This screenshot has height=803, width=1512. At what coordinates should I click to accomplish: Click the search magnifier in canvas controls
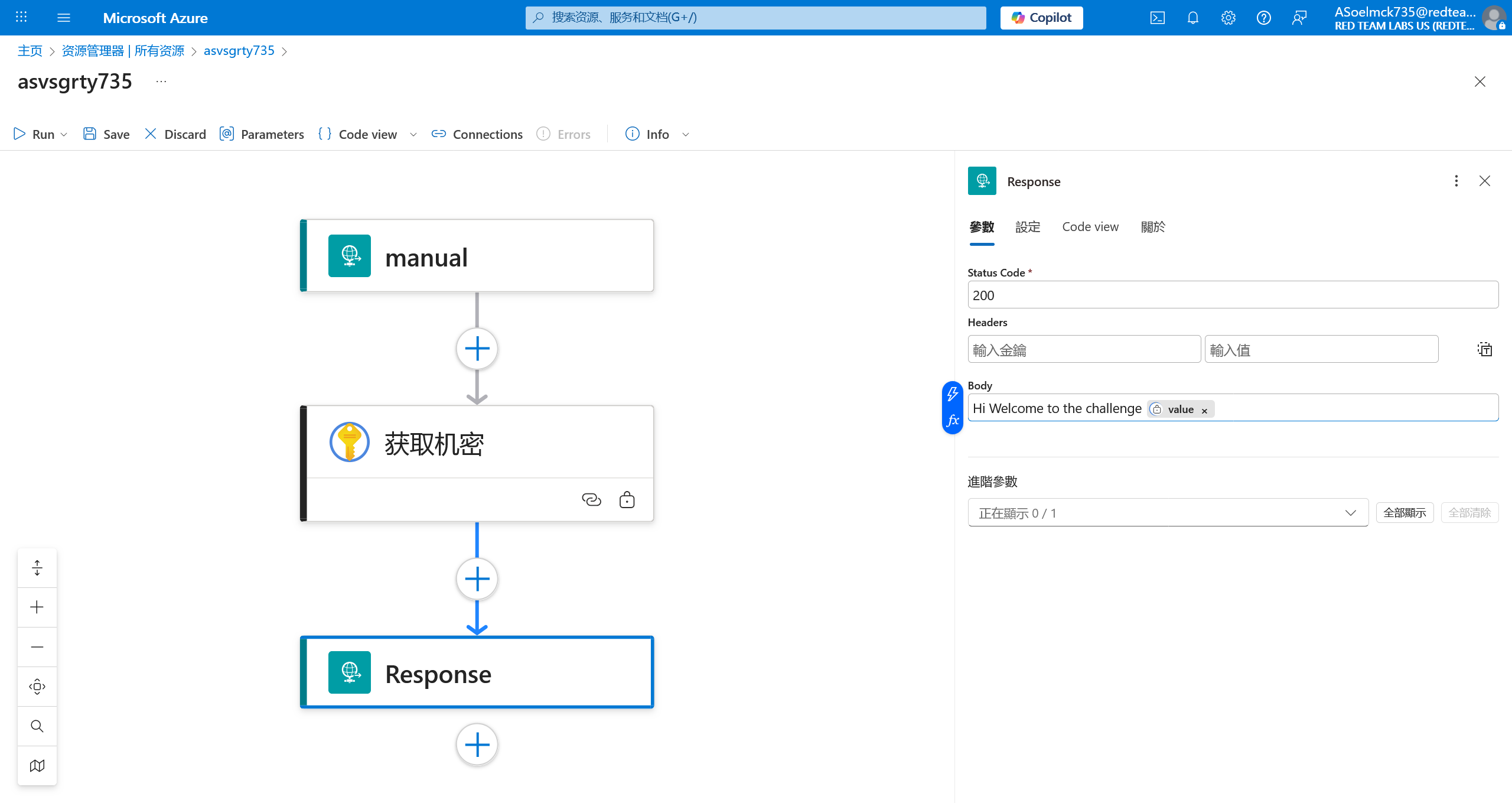click(x=37, y=726)
